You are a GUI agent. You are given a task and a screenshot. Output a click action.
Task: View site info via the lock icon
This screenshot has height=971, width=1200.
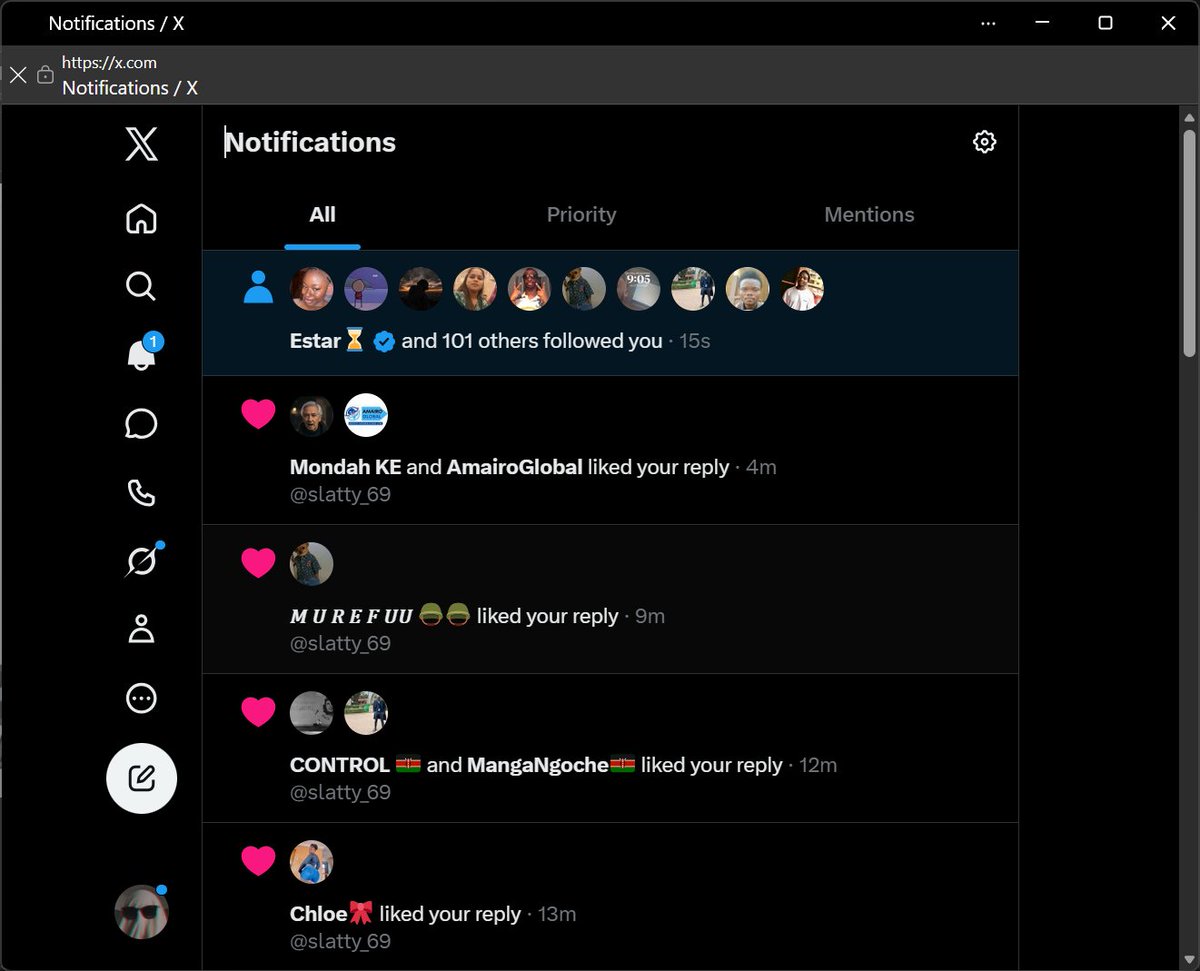(45, 74)
